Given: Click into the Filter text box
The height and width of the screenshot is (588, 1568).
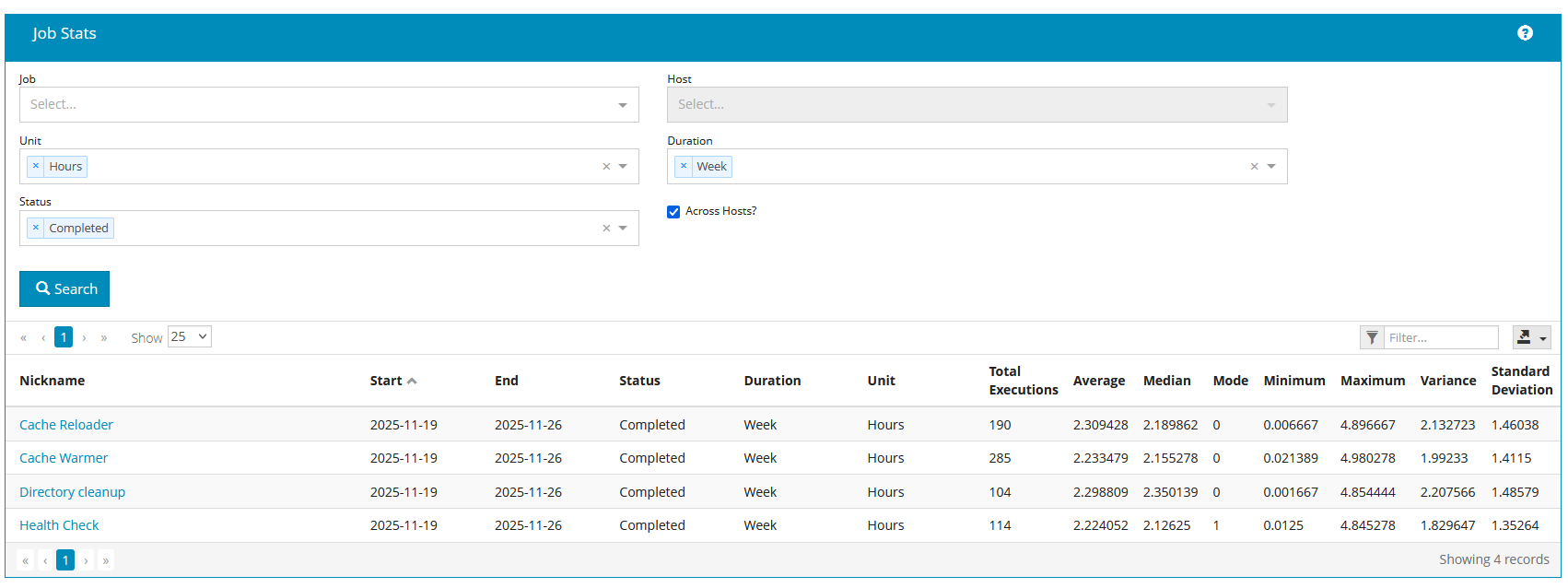Looking at the screenshot, I should (1441, 337).
